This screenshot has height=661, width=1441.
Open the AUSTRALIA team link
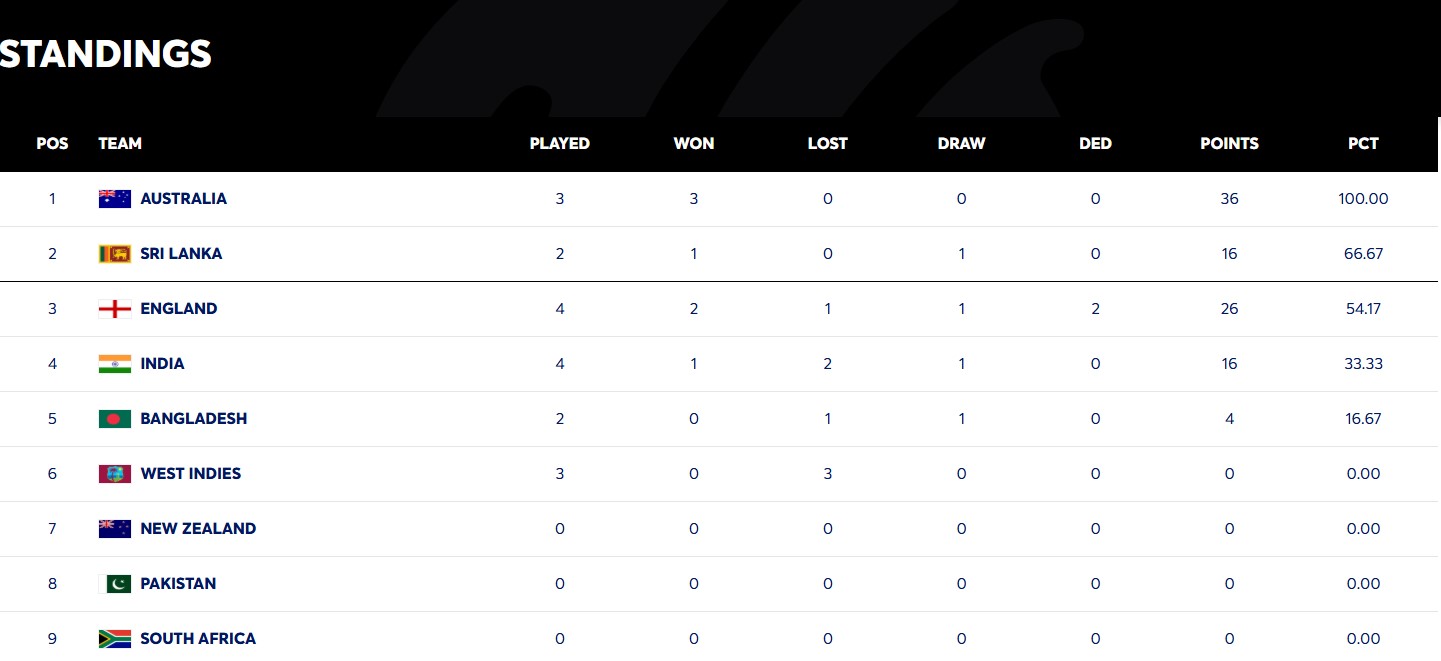[x=183, y=199]
